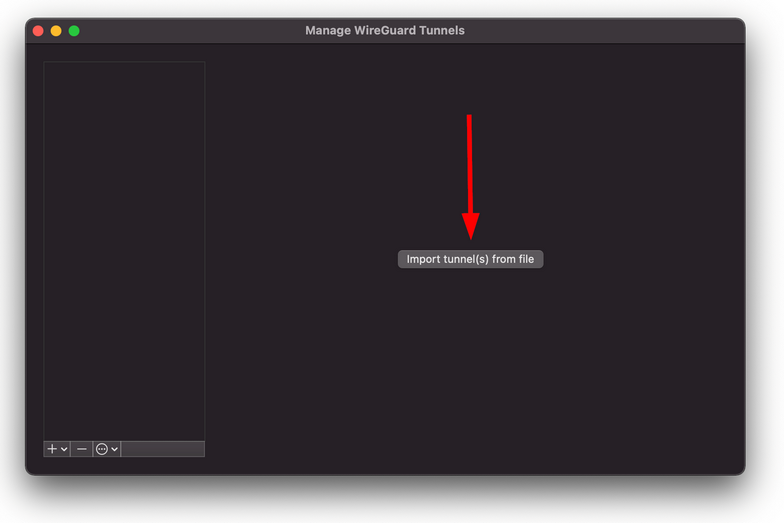Expand the chevron beside the plus icon
Viewport: 784px width, 523px height.
64,449
